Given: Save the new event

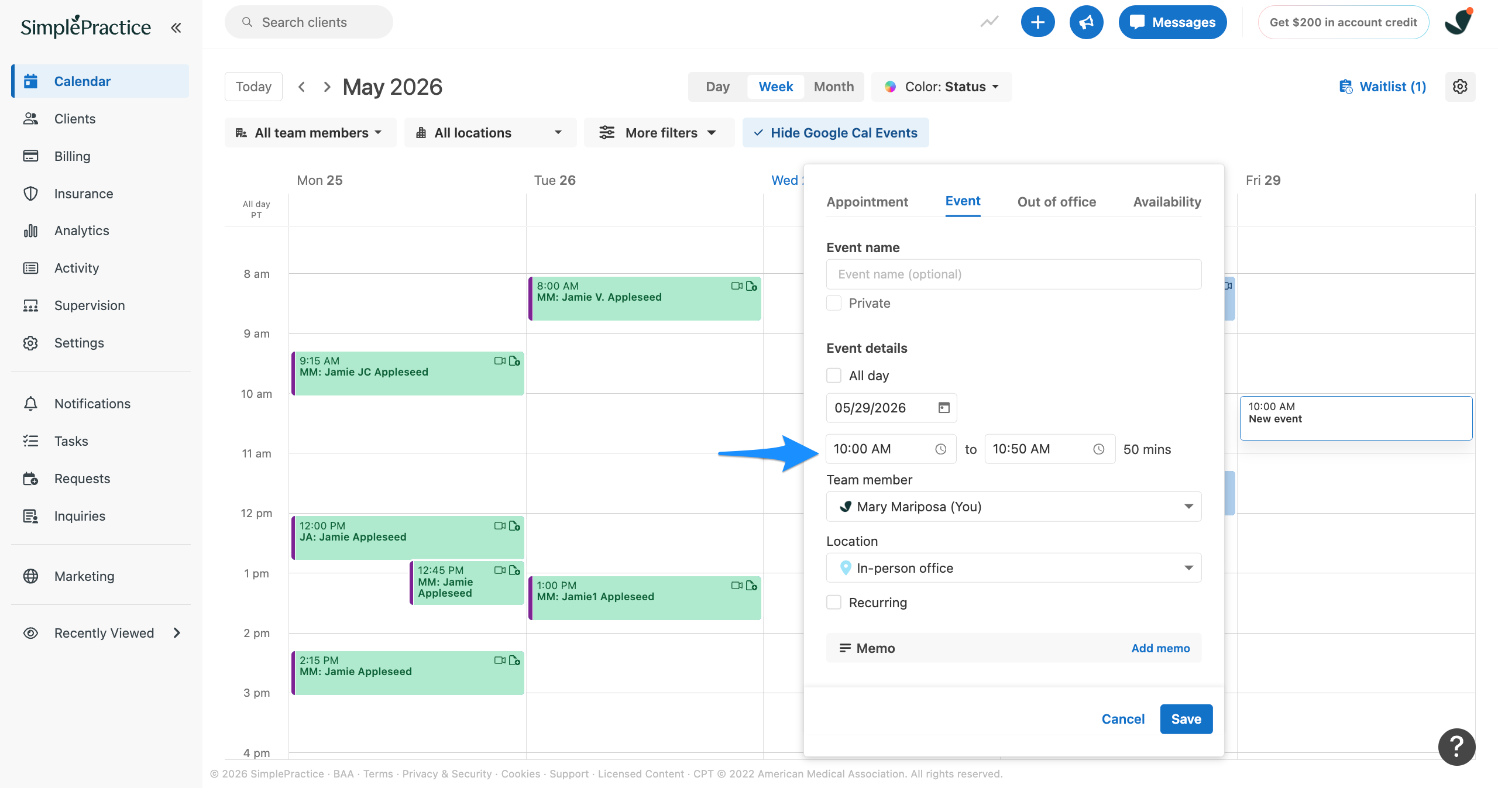Looking at the screenshot, I should pyautogui.click(x=1186, y=719).
